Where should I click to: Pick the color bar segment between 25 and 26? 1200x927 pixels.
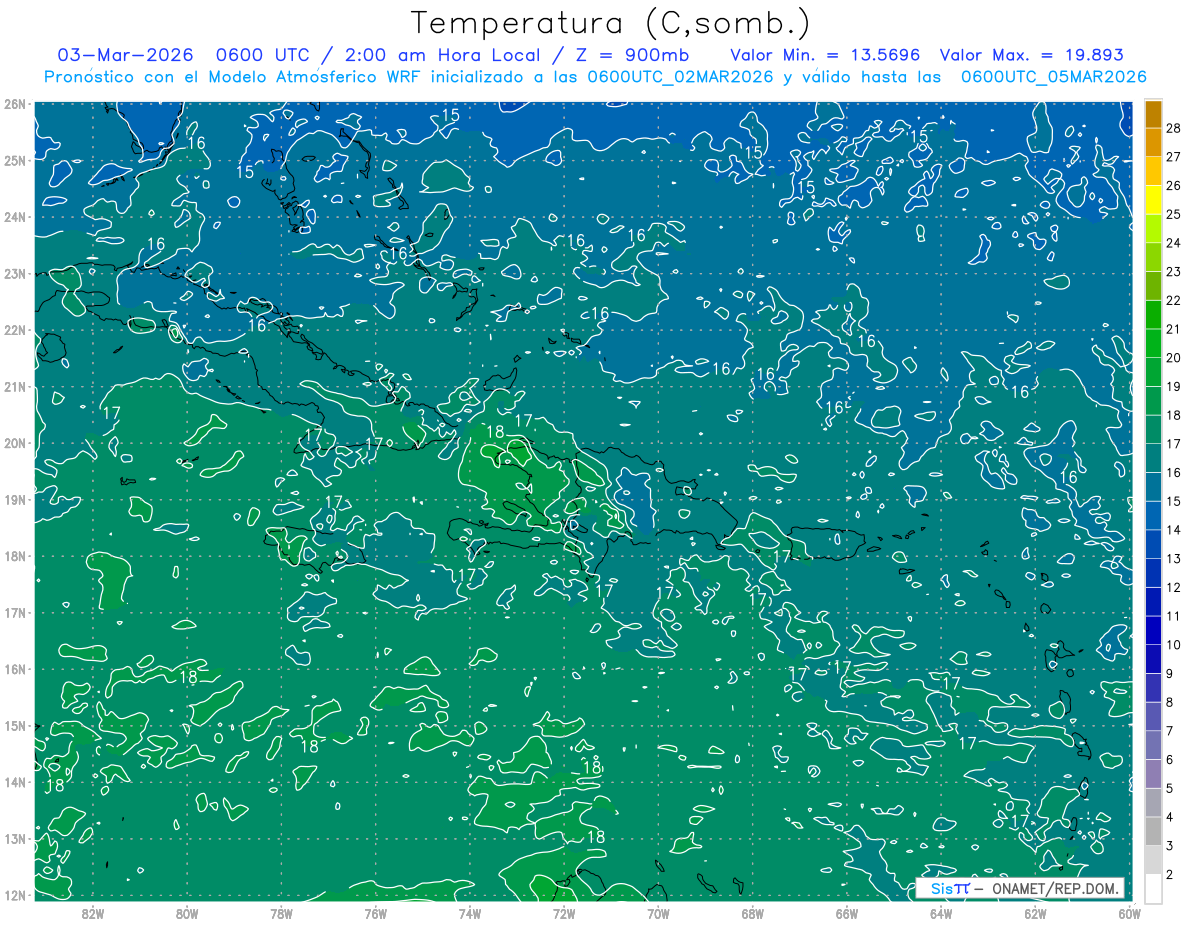coord(1153,200)
